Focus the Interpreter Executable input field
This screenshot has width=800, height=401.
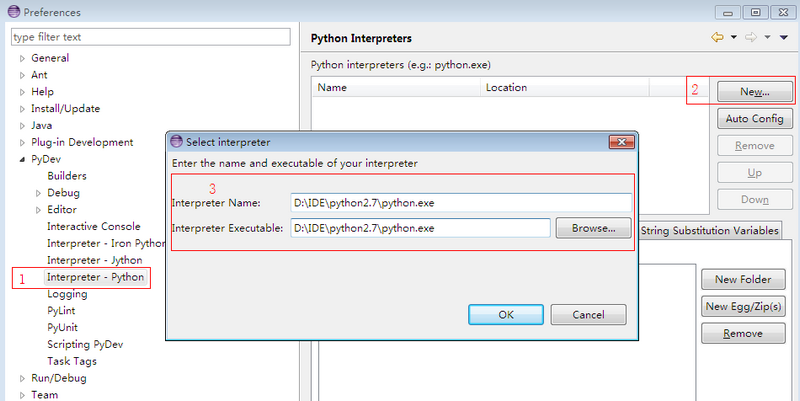click(x=420, y=228)
